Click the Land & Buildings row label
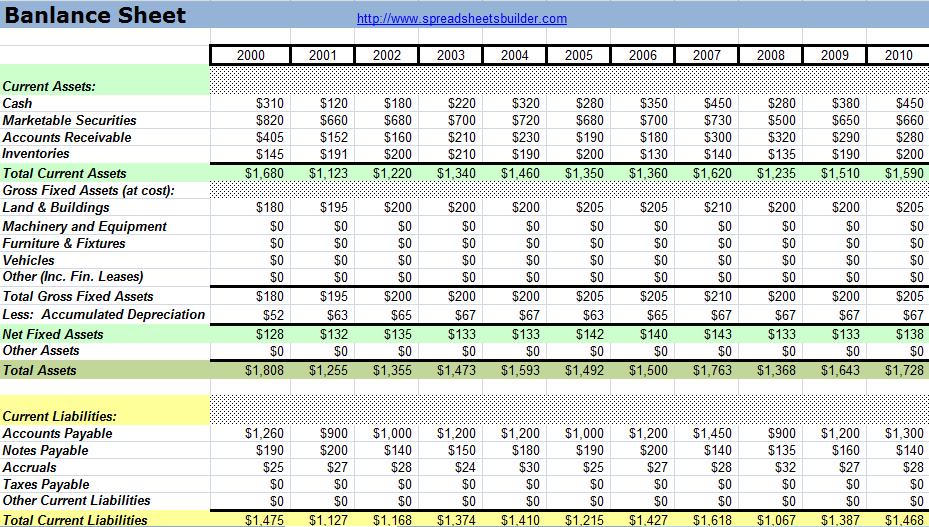The image size is (929, 527). [56, 207]
